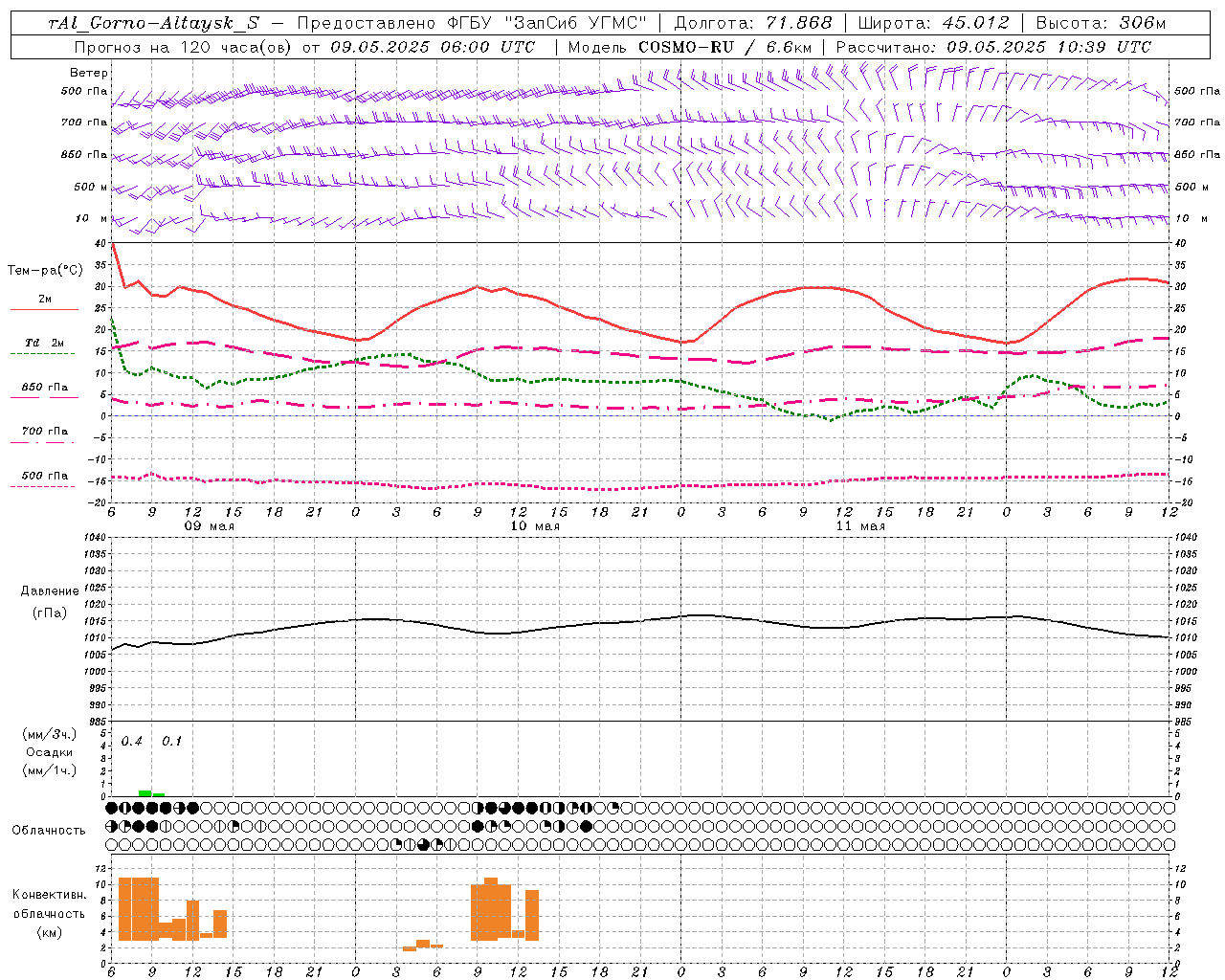Click the (км) unit under convective cloud label

tap(50, 932)
